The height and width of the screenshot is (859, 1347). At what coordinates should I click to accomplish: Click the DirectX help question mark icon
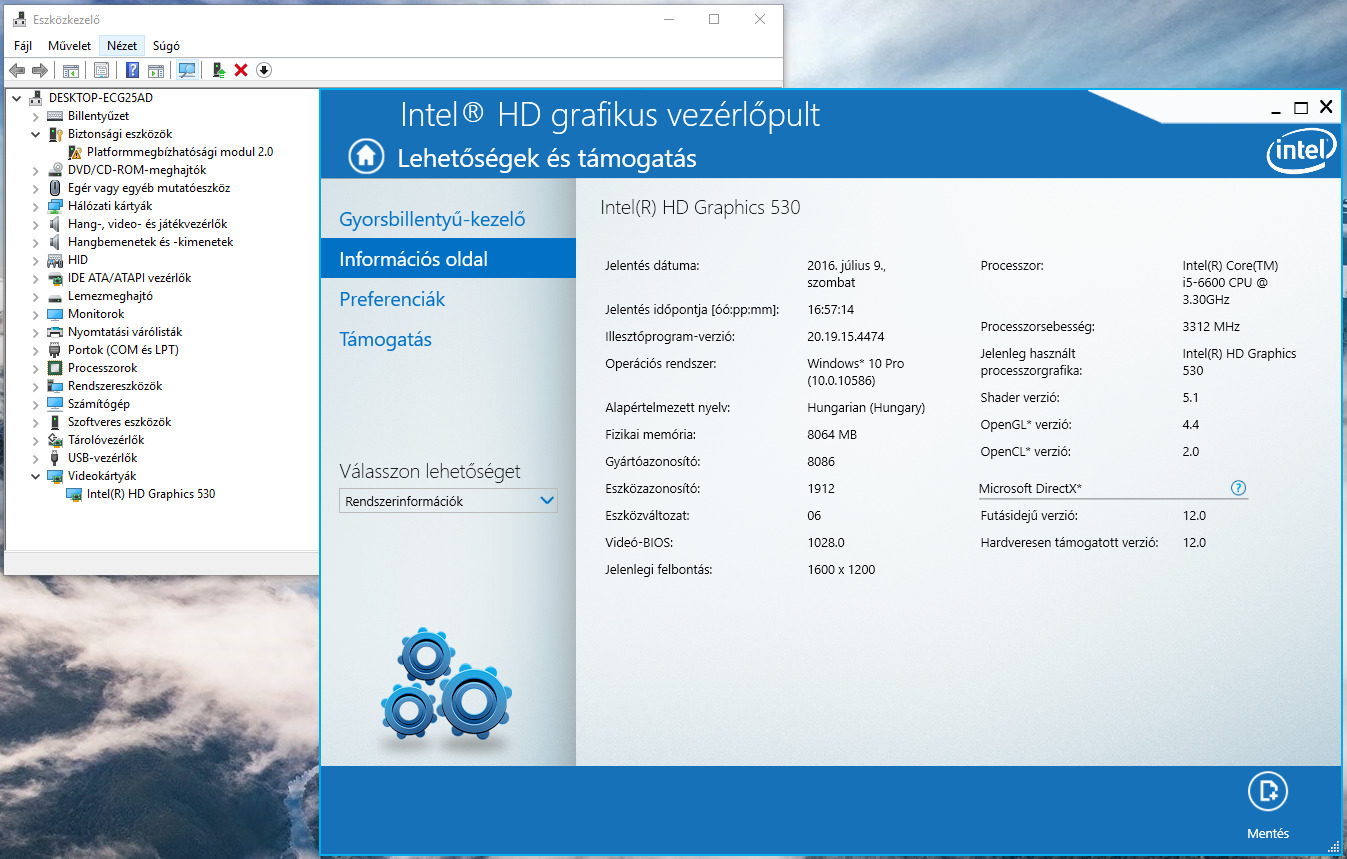(x=1239, y=488)
